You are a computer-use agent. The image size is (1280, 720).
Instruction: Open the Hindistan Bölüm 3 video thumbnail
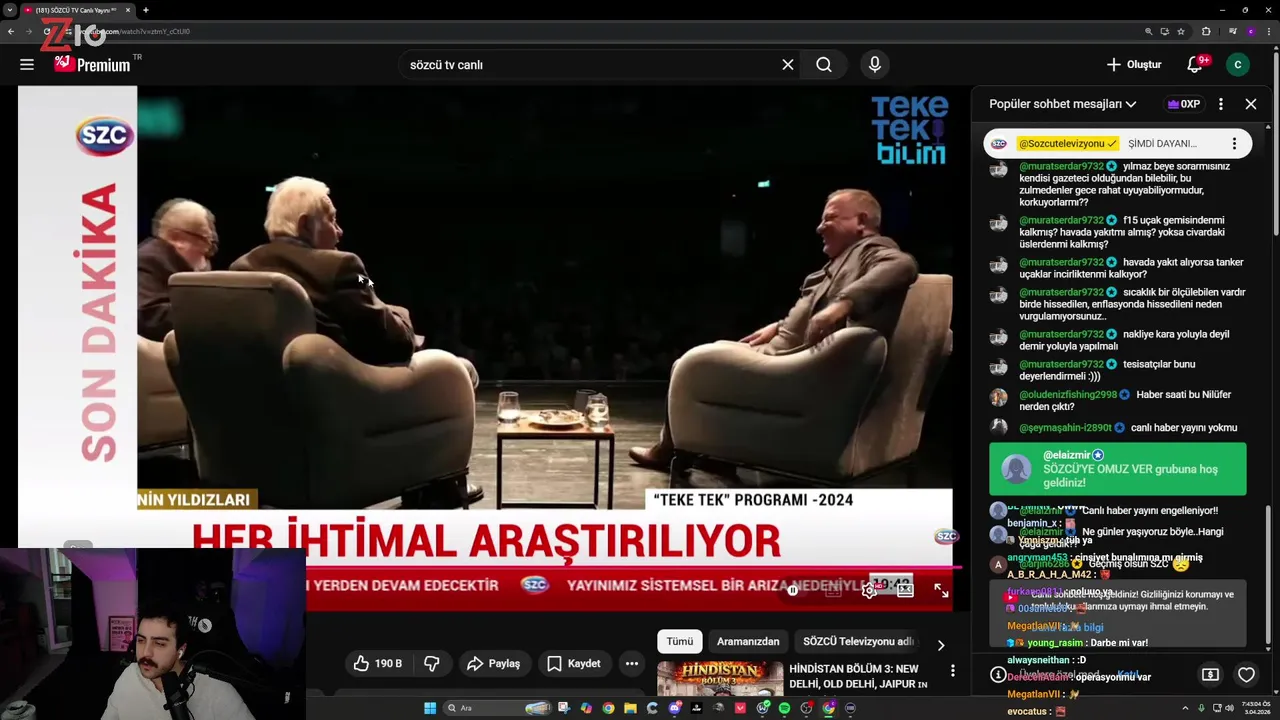720,678
